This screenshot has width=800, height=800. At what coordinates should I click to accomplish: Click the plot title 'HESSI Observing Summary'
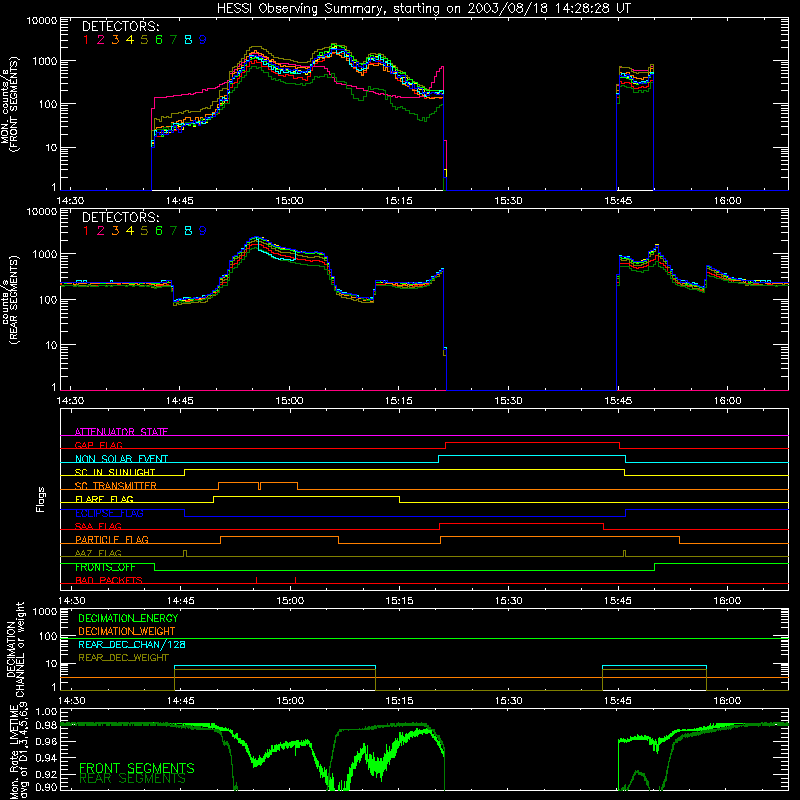[x=300, y=9]
